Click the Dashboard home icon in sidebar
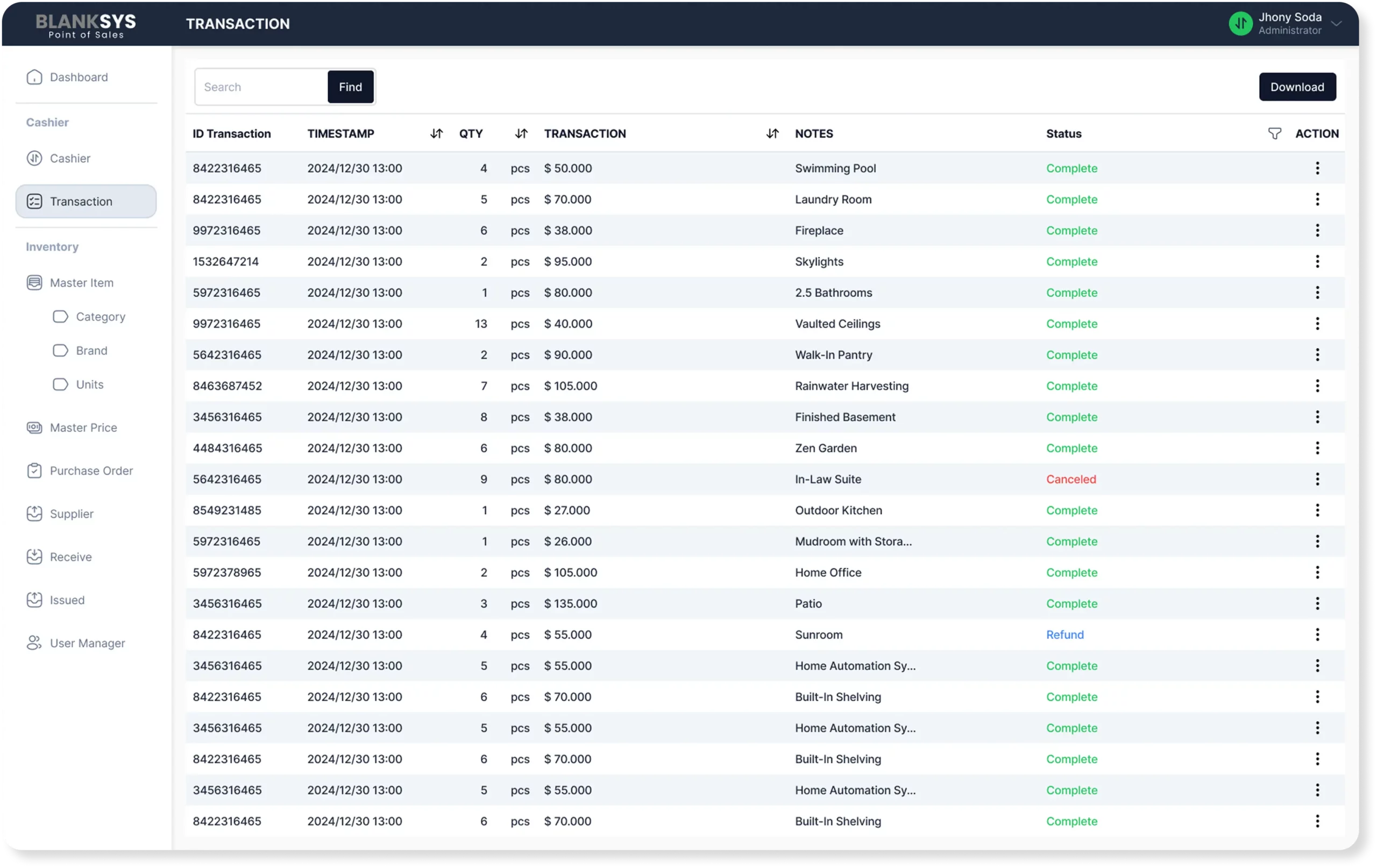Image resolution: width=1377 pixels, height=868 pixels. 34,77
